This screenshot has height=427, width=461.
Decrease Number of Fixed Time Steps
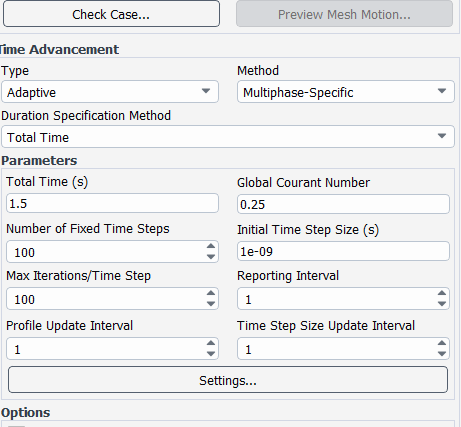(211, 256)
